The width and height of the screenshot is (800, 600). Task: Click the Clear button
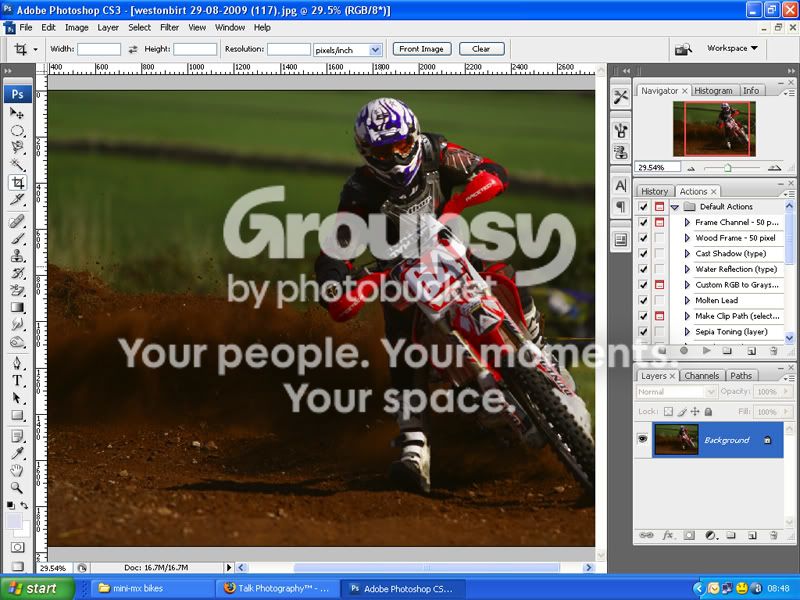(481, 49)
